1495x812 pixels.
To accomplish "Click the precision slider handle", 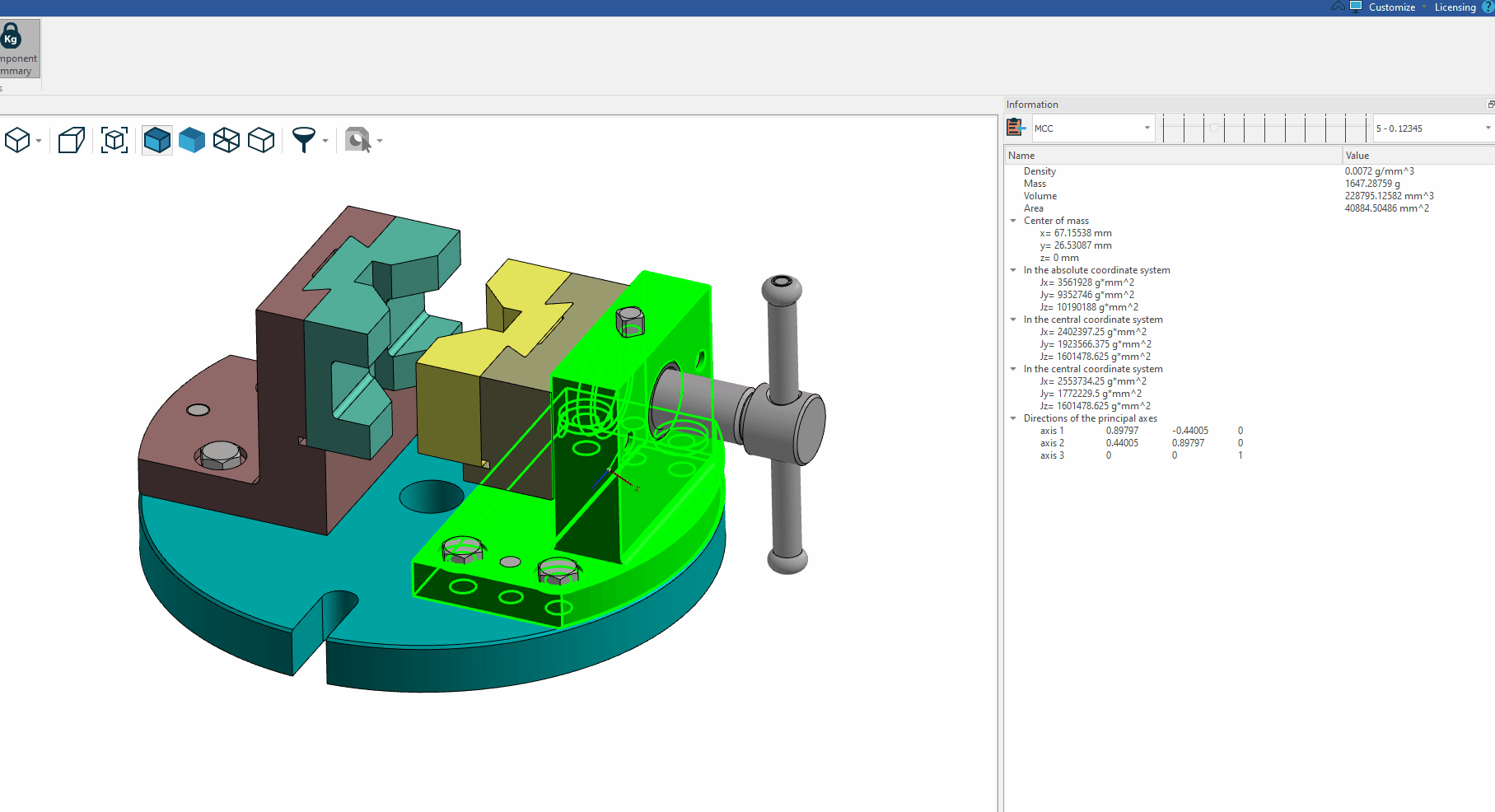I will click(x=1213, y=128).
